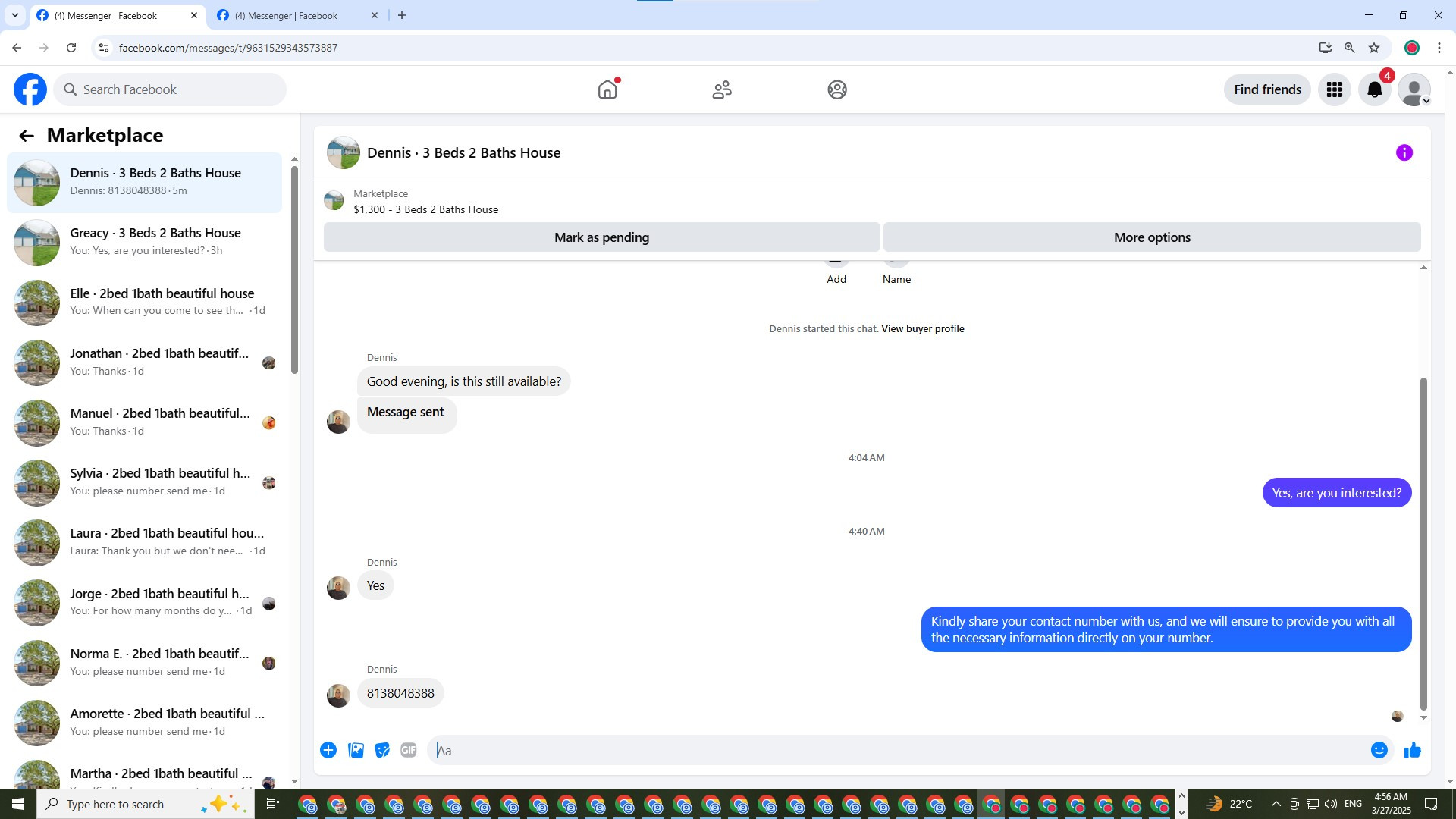Click the Mark as pending button

(601, 237)
